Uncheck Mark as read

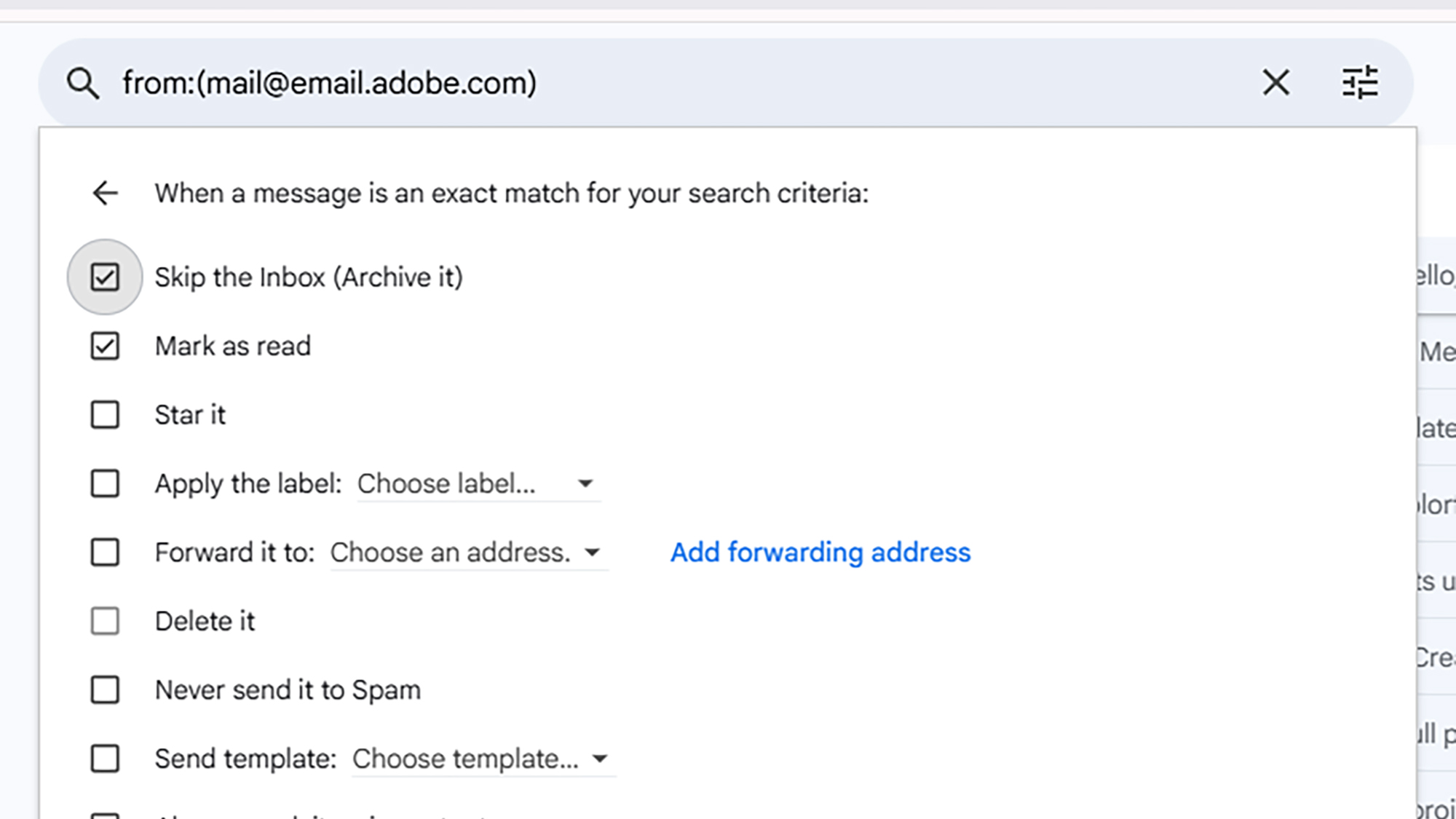coord(105,347)
